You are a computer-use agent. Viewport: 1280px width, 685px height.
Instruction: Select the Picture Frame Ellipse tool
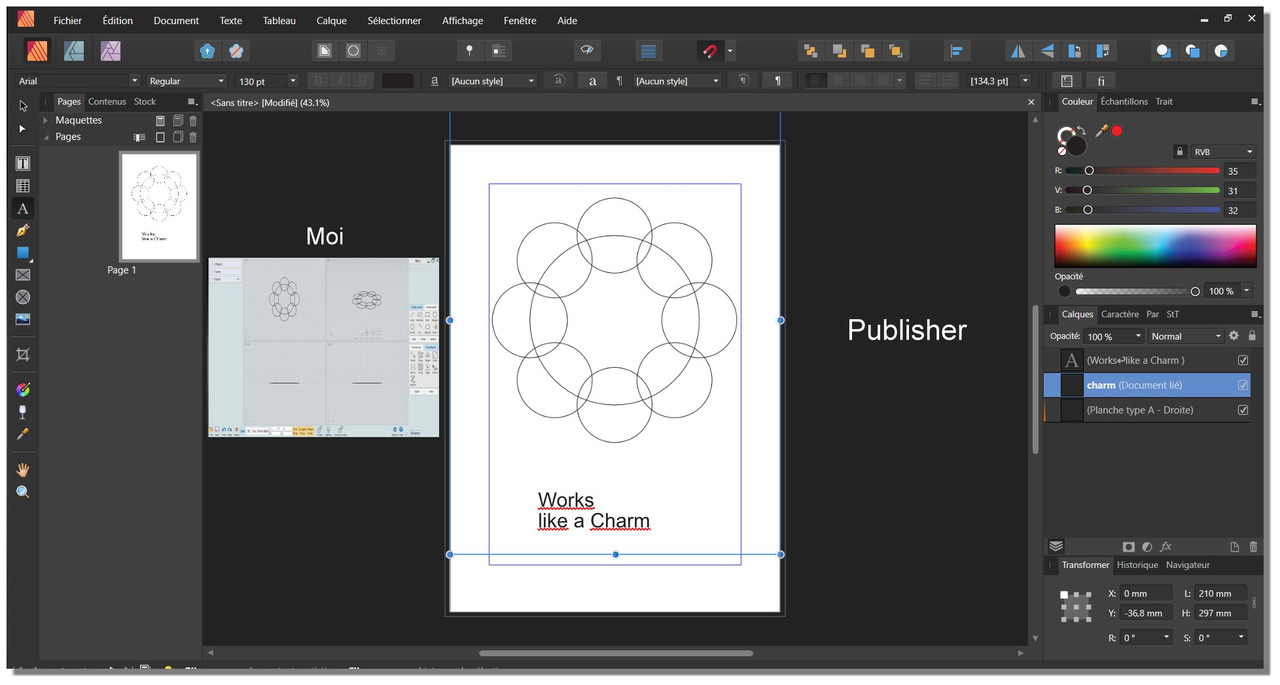(x=23, y=297)
